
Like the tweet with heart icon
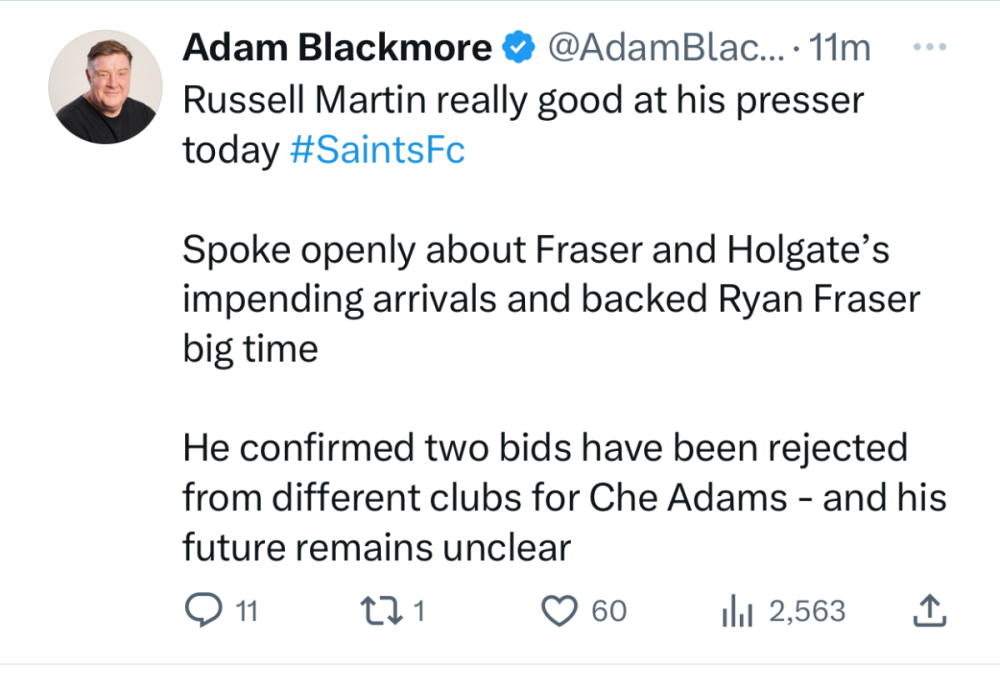pos(560,610)
